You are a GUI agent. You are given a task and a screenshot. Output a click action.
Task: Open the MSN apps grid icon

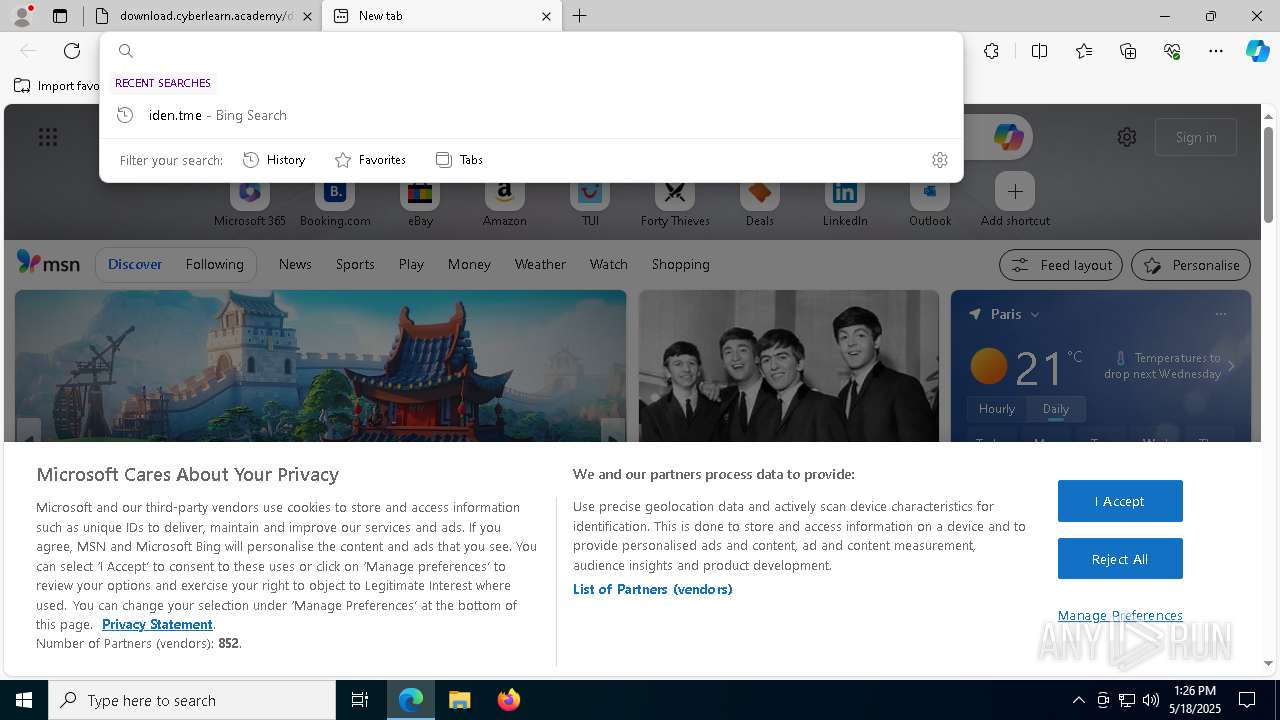click(x=48, y=137)
